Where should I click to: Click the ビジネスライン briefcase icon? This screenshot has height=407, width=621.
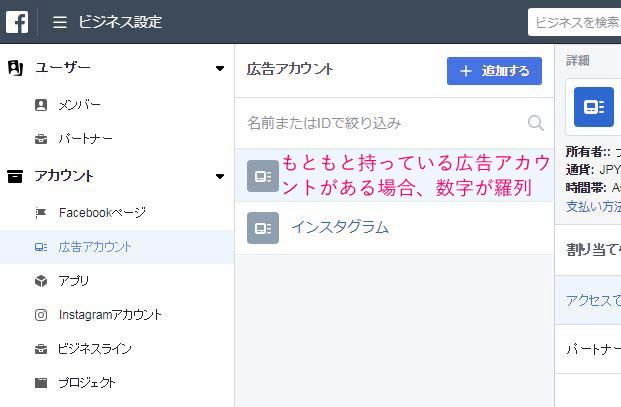pos(41,349)
